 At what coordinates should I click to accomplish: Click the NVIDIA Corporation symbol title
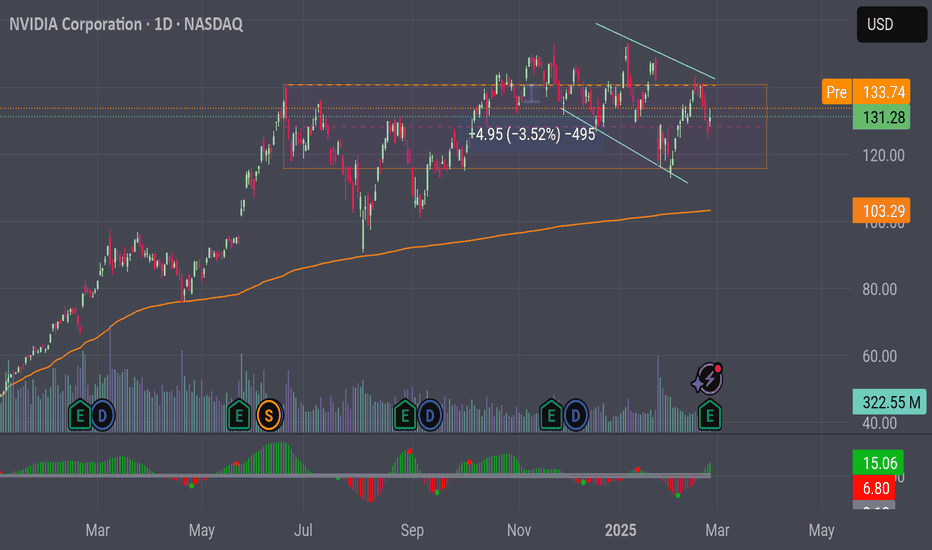click(x=75, y=24)
